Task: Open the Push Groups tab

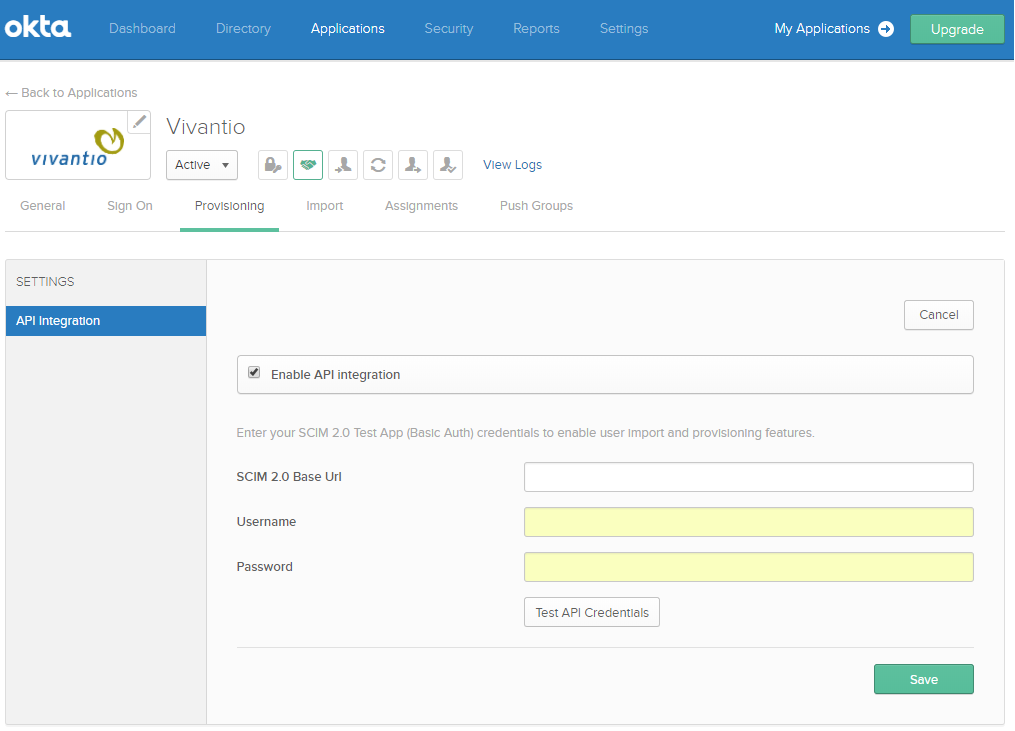Action: coord(537,206)
